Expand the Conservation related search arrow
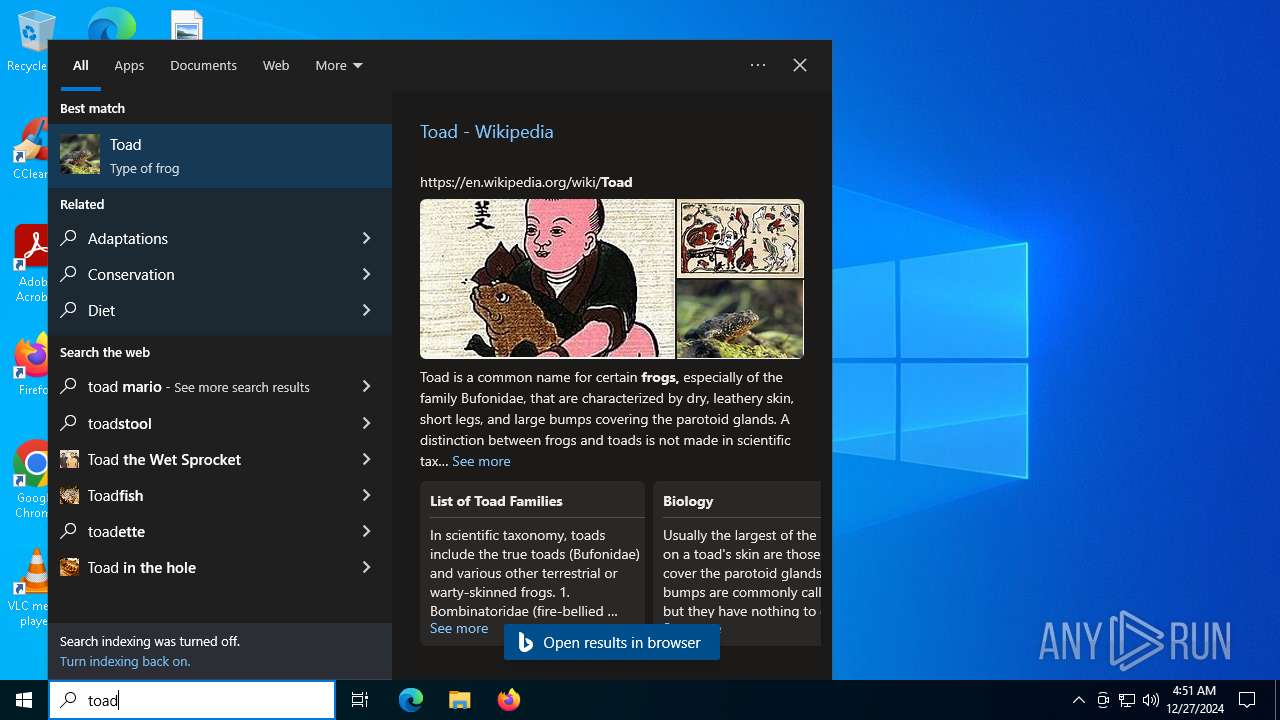1280x720 pixels. (x=366, y=274)
